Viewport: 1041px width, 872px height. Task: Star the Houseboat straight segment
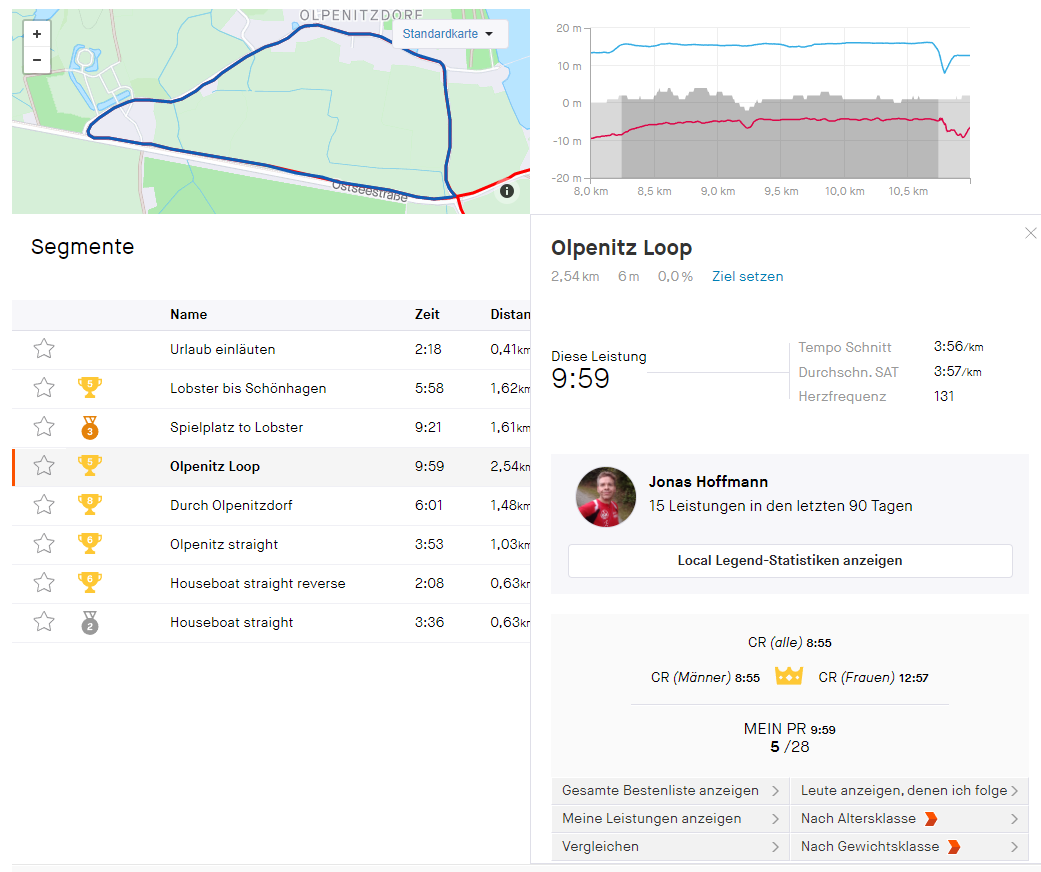click(x=44, y=622)
